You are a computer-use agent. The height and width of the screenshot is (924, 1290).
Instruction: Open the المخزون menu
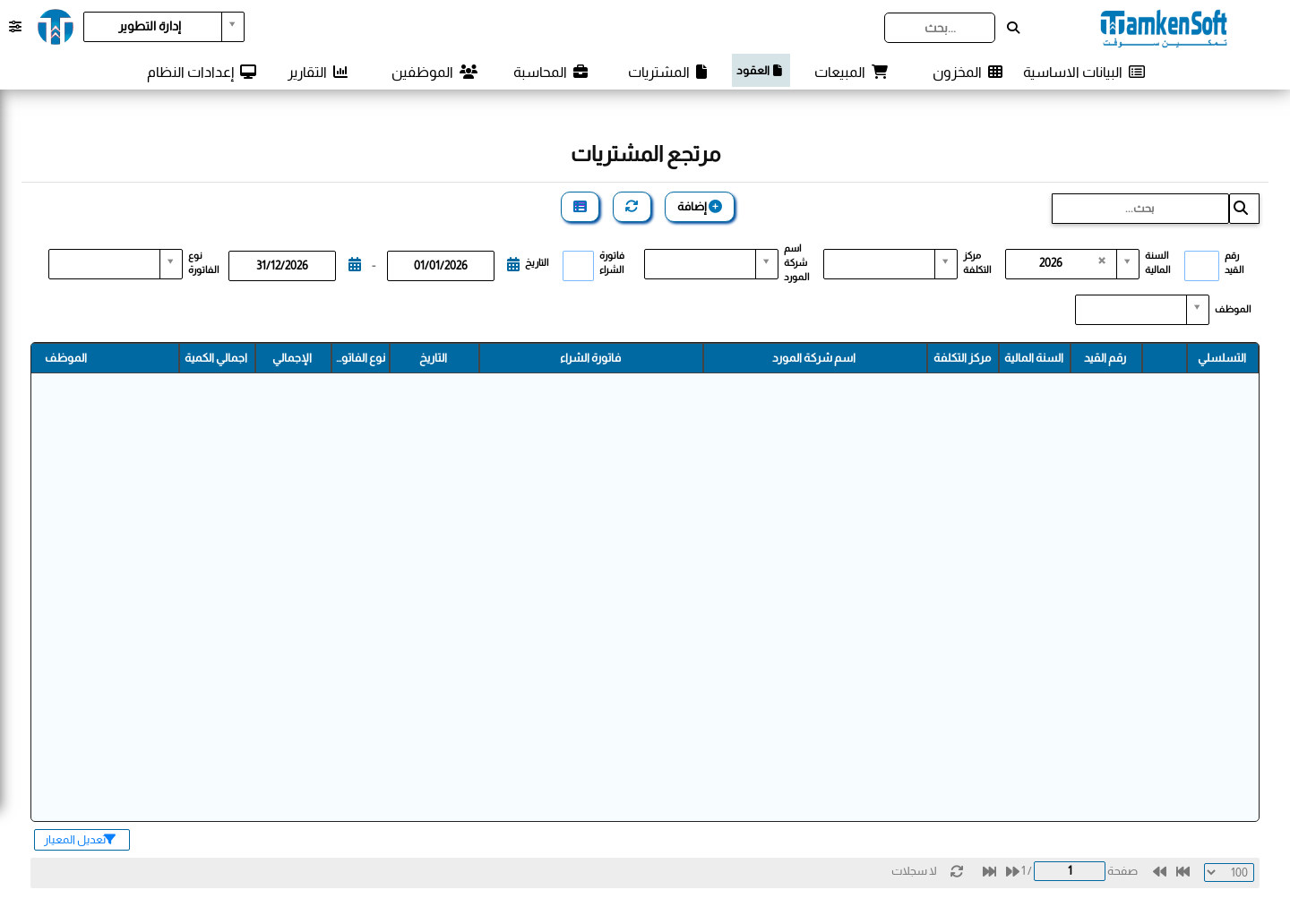click(967, 72)
